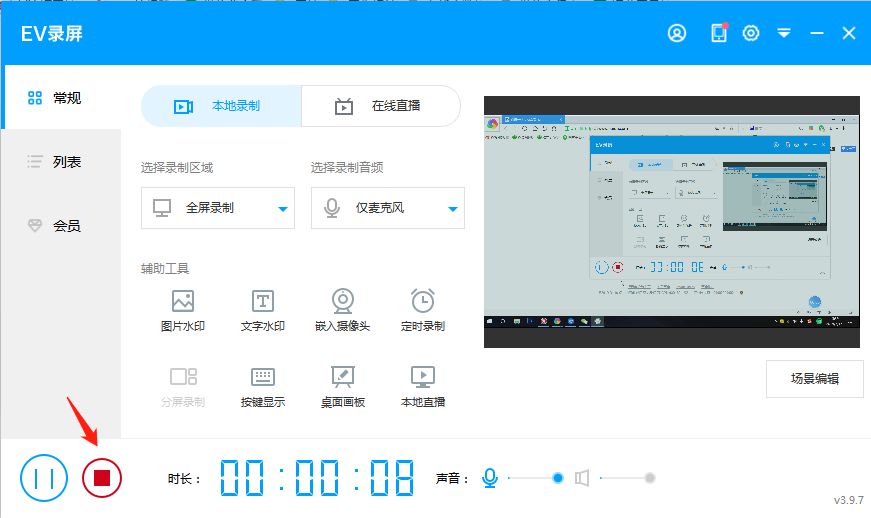Click the 场景编辑 scene edit button
The width and height of the screenshot is (871, 518).
click(x=814, y=378)
